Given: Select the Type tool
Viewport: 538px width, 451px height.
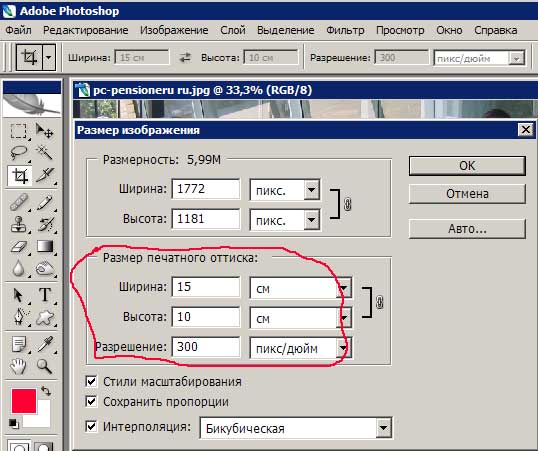Looking at the screenshot, I should tap(45, 295).
